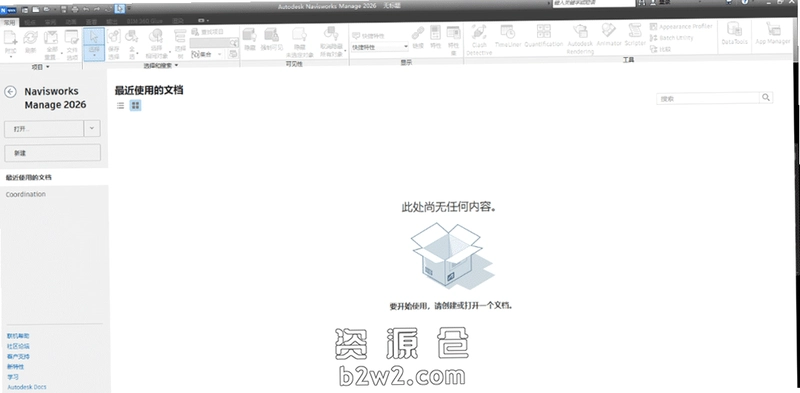Image resolution: width=800 pixels, height=393 pixels.
Task: Click the Manage Sets icon beside 集合 dropdown
Action: [233, 54]
